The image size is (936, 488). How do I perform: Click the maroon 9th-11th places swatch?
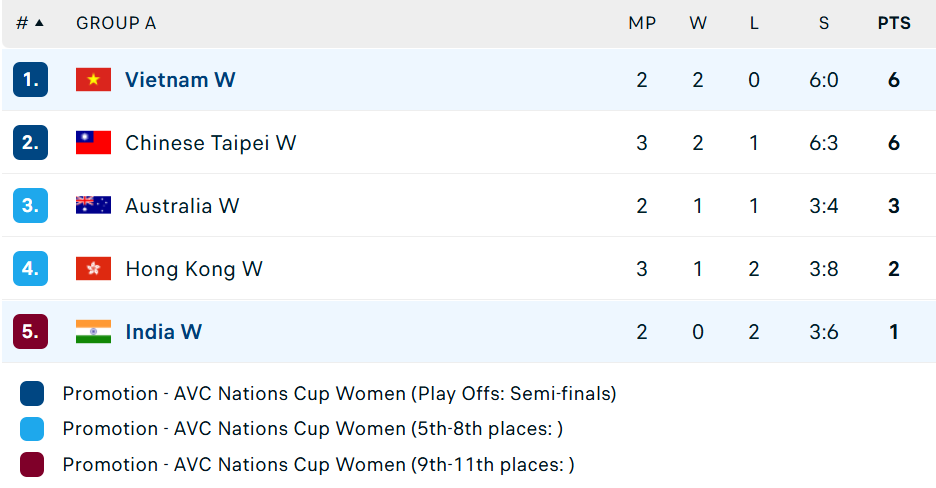pyautogui.click(x=32, y=465)
